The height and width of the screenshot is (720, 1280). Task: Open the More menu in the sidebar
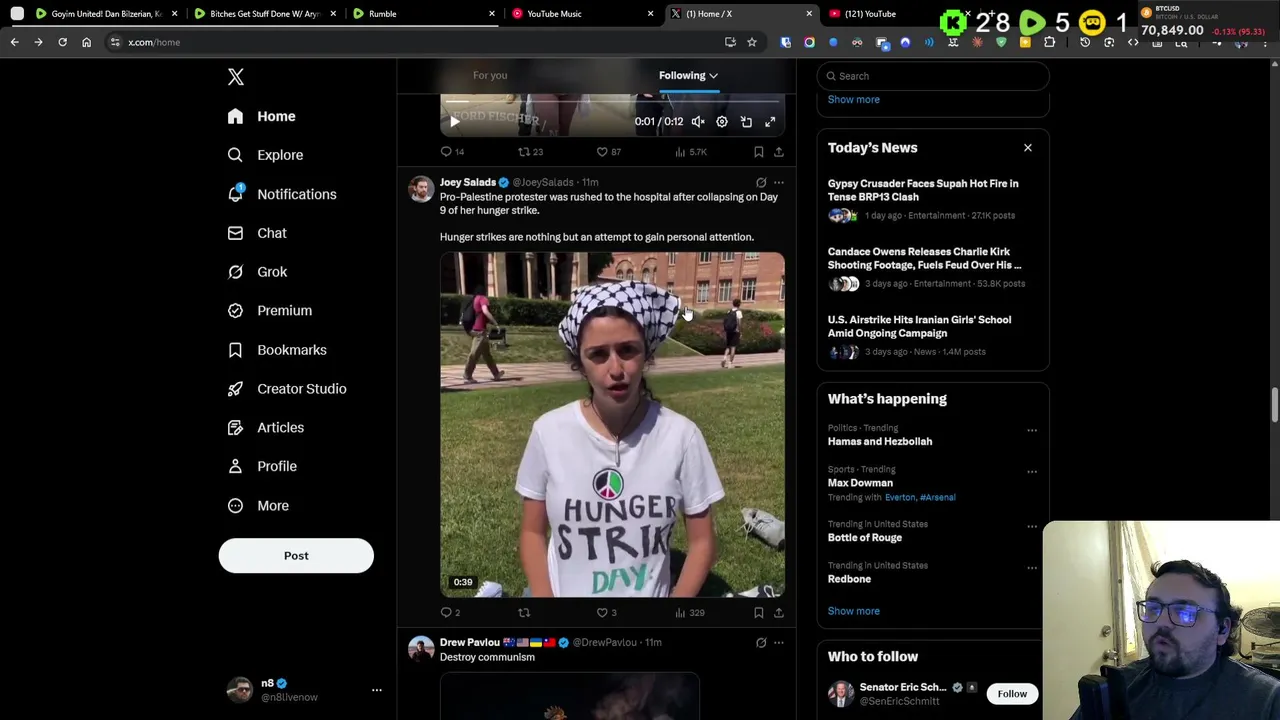[x=258, y=505]
